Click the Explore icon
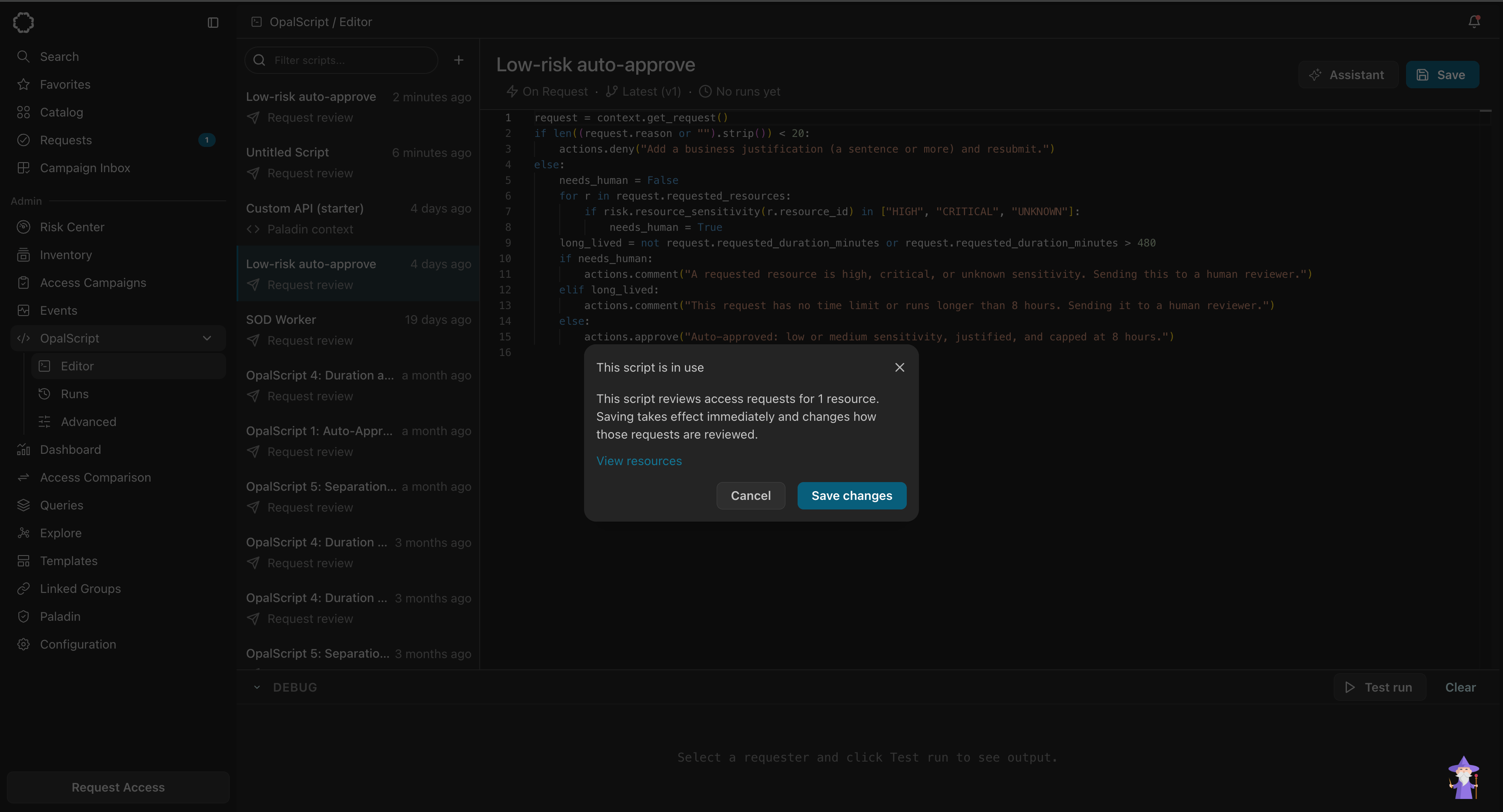The height and width of the screenshot is (812, 1503). point(23,533)
